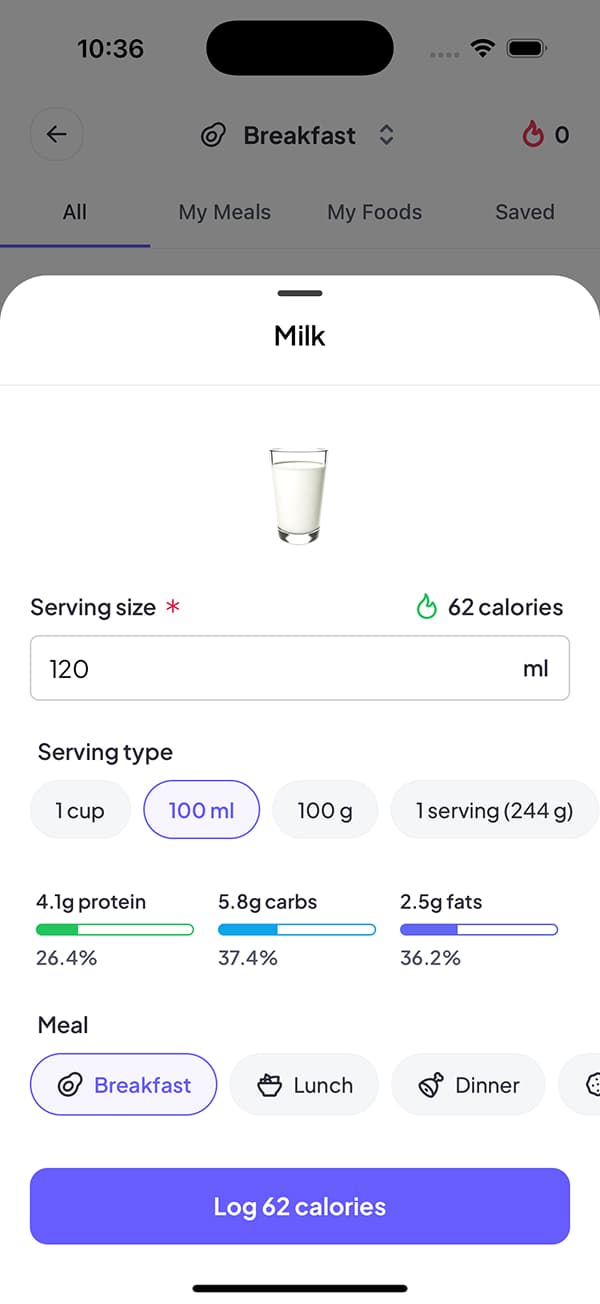Select the 100 g serving type

tap(325, 810)
